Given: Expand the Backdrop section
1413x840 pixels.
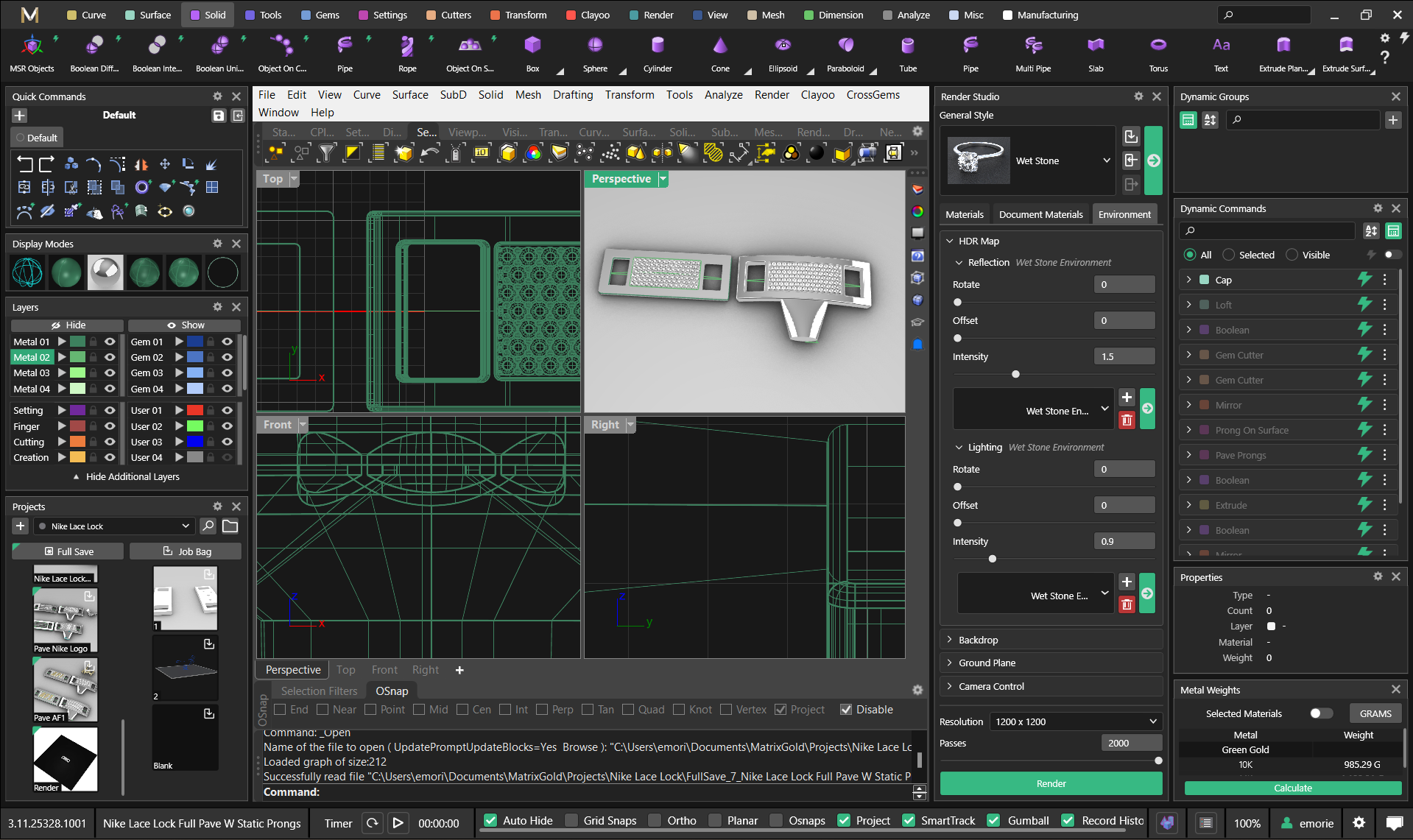Looking at the screenshot, I should (978, 640).
